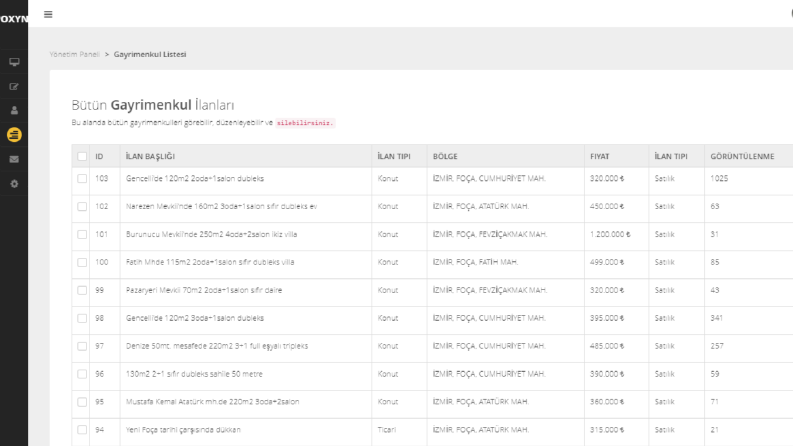
Task: Click the first İLAN TİPİ column header
Action: [x=394, y=156]
